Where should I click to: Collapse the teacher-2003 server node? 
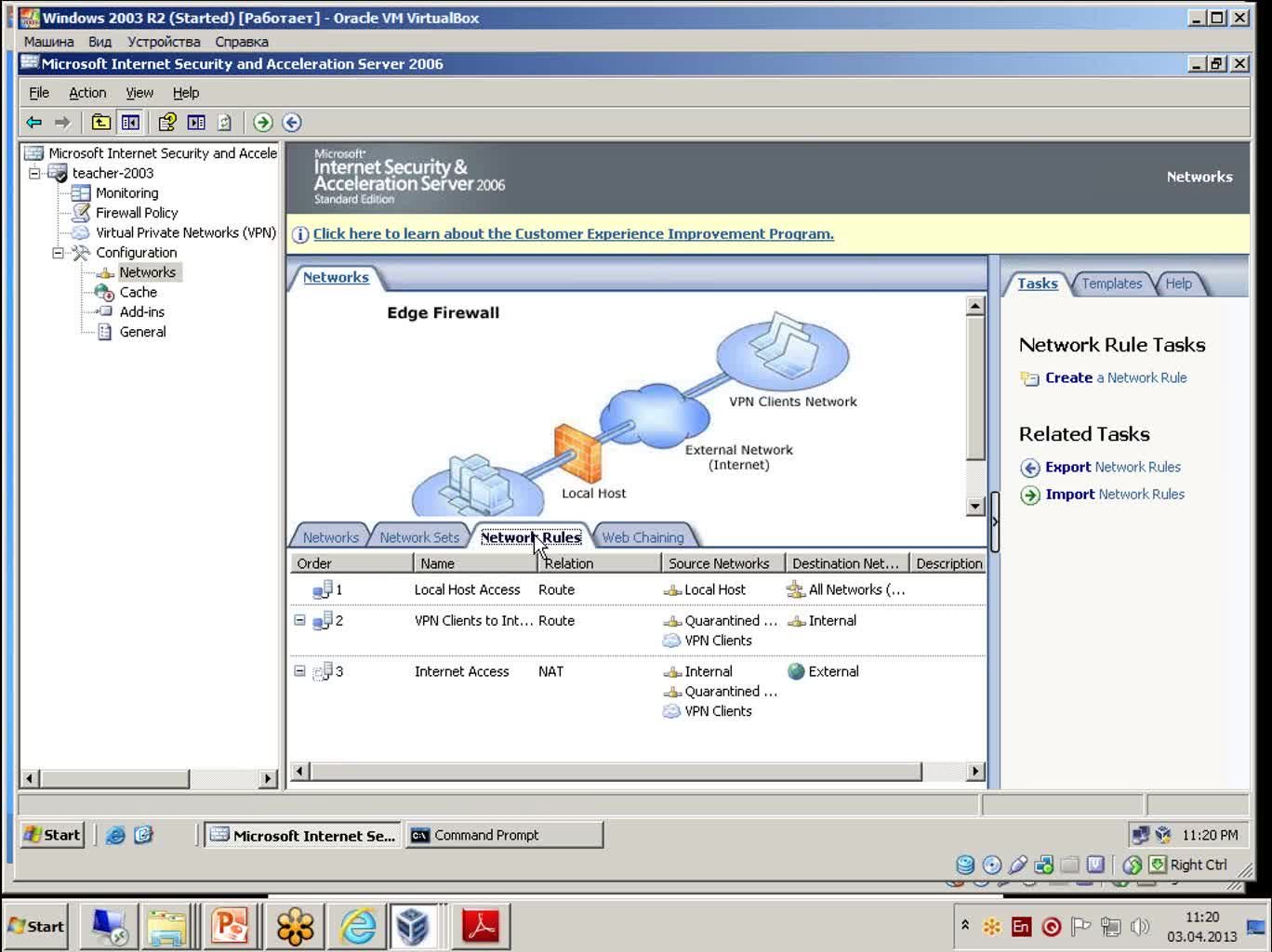[x=34, y=173]
